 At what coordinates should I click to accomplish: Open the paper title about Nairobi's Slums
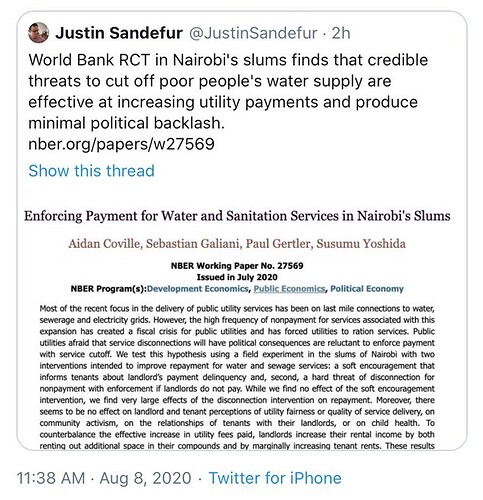pyautogui.click(x=237, y=216)
